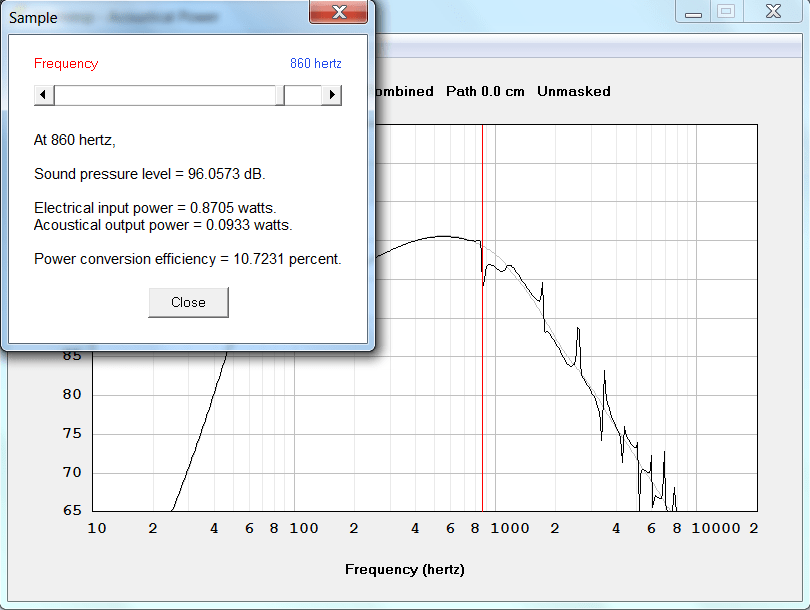Click the 'Sample' dialog title
Screen dimensions: 810x610
[33, 18]
